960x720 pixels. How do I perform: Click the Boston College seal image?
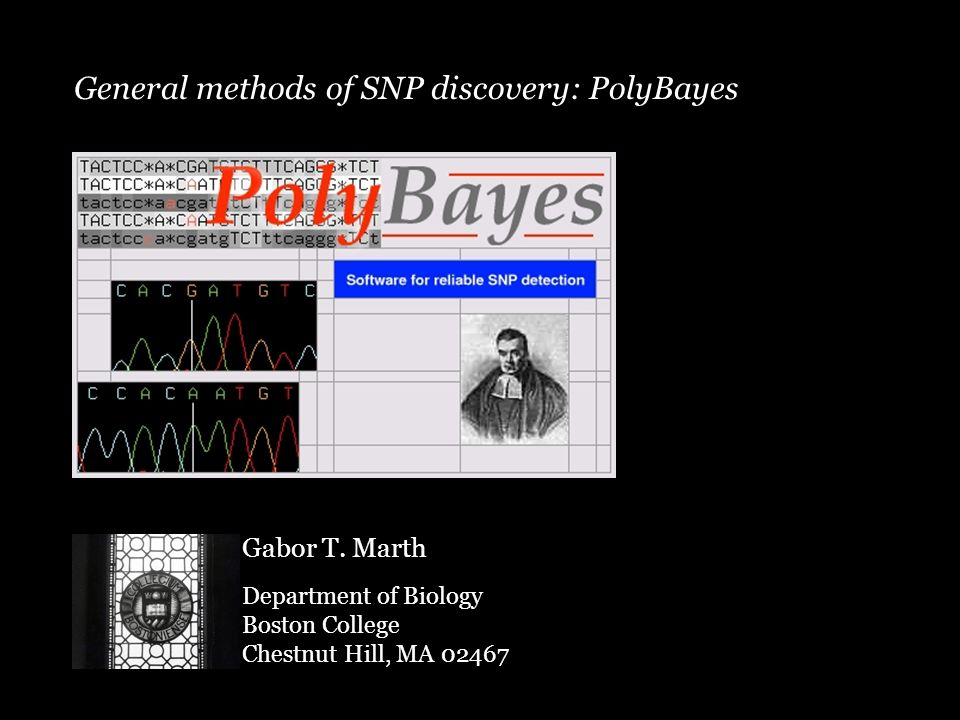tap(156, 601)
